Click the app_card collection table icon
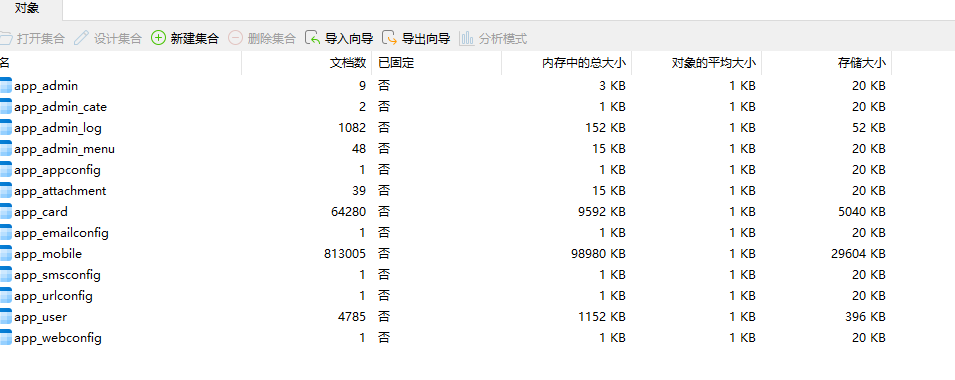Screen dimensions: 955x380 5,212
